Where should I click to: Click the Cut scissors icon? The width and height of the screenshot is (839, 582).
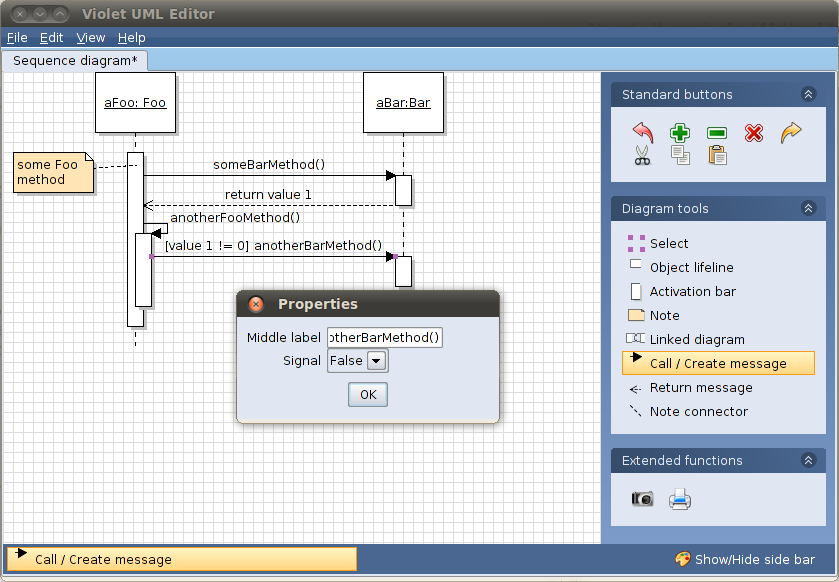tap(643, 155)
